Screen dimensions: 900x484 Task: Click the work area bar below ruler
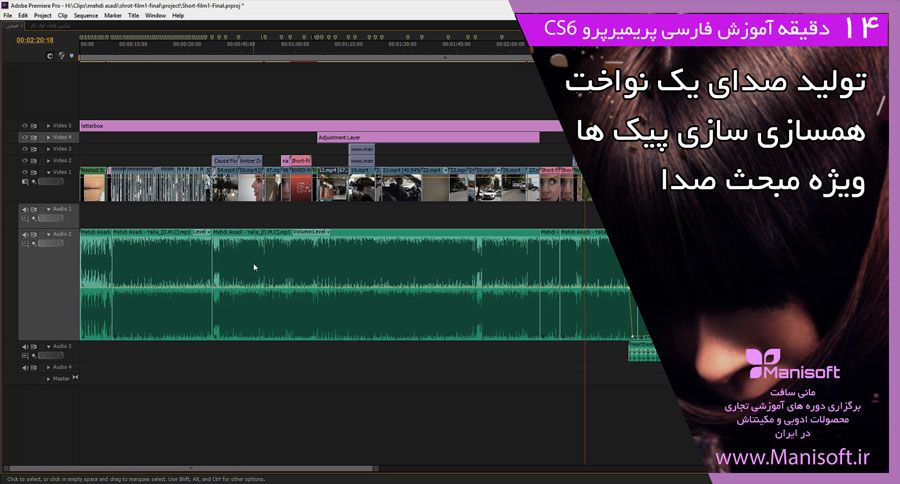point(304,57)
